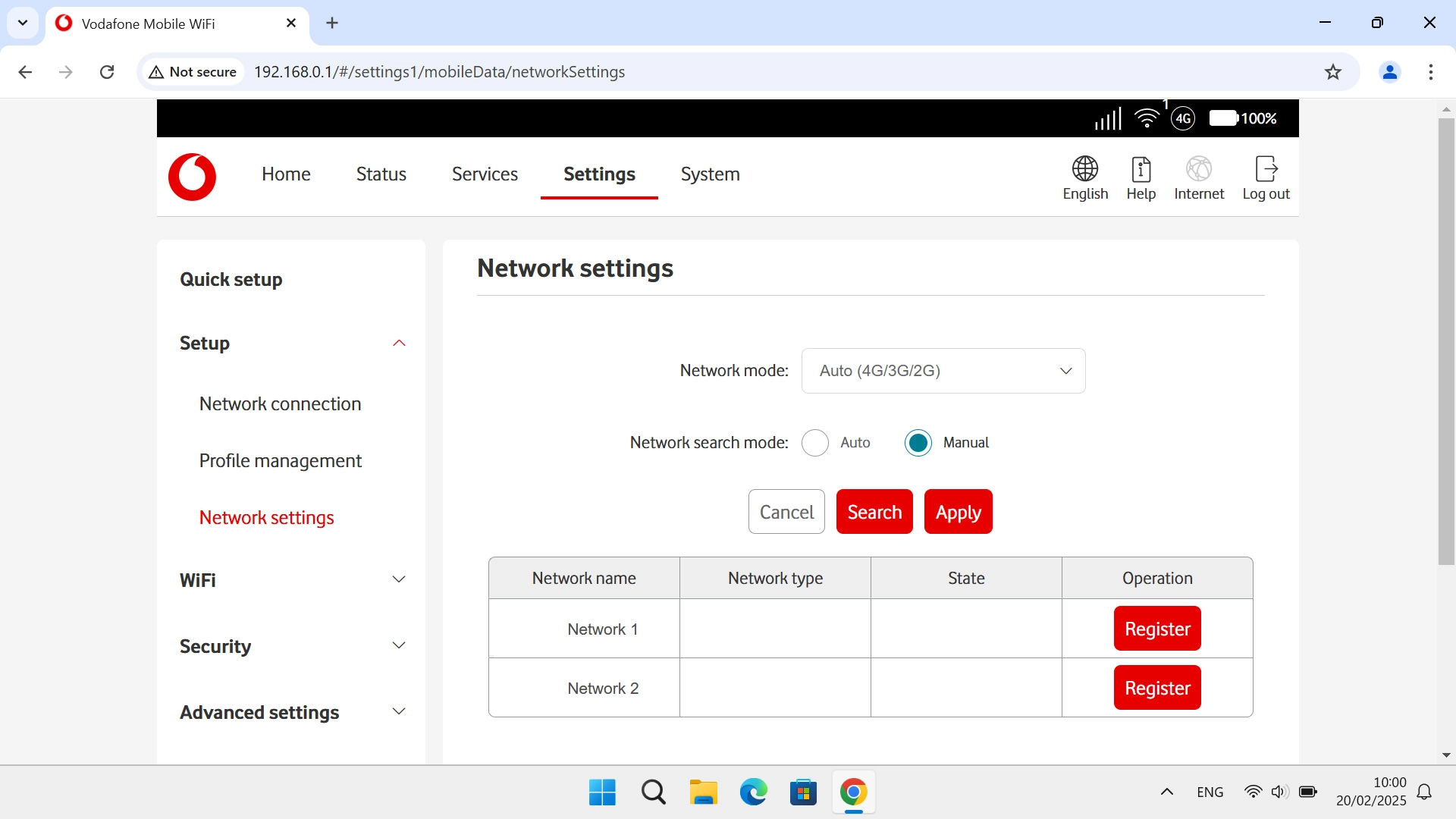Click the Log out icon
Viewport: 1456px width, 819px height.
(x=1266, y=169)
